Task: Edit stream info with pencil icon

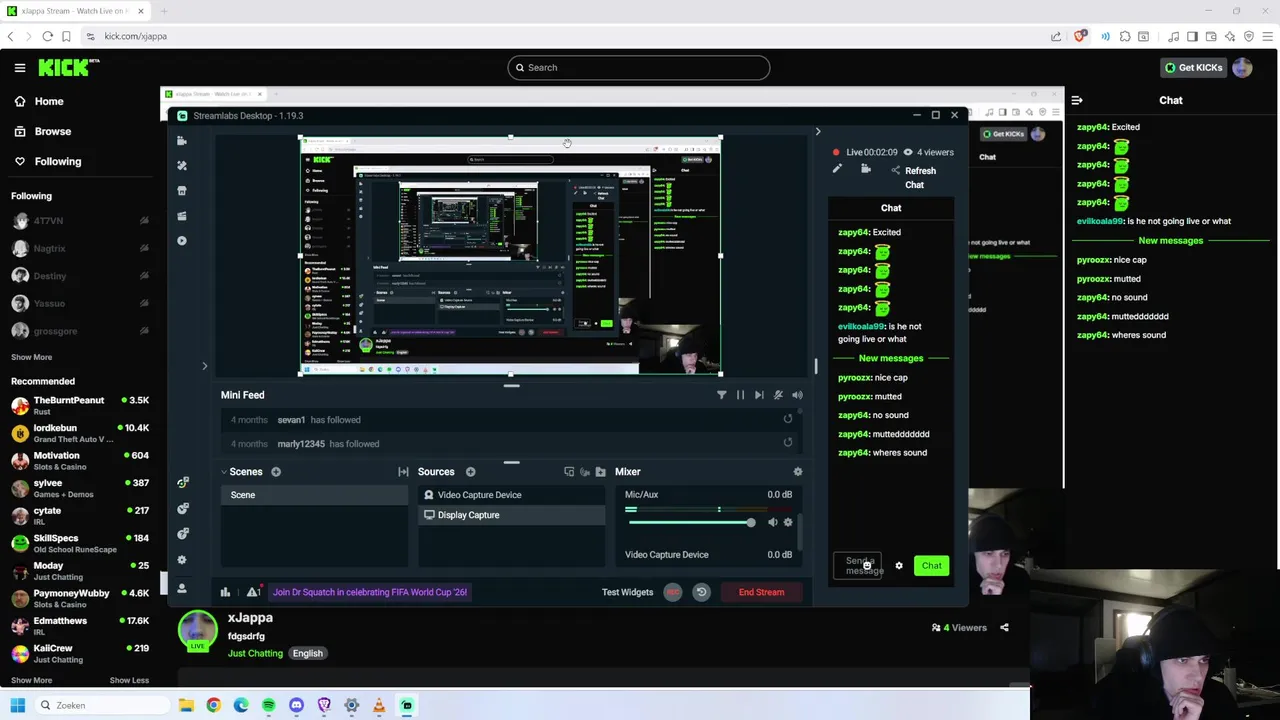Action: [837, 170]
